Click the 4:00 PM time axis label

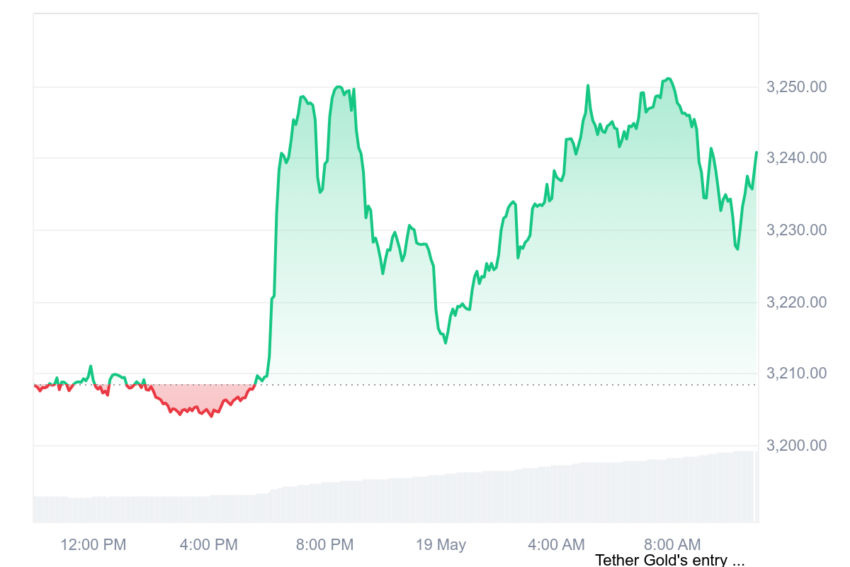[209, 544]
